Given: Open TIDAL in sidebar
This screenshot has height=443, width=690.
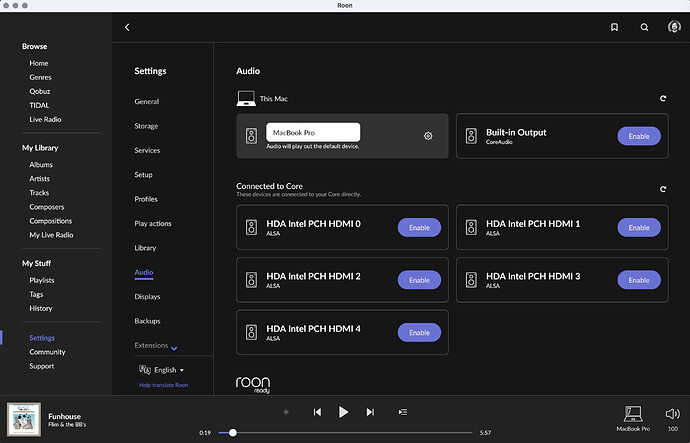Looking at the screenshot, I should coord(39,105).
